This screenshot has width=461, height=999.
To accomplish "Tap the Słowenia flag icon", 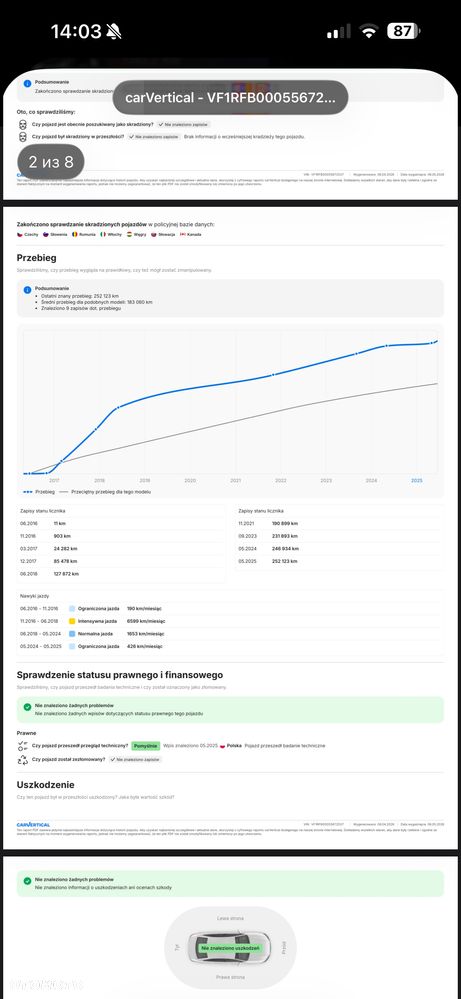I will pos(46,234).
